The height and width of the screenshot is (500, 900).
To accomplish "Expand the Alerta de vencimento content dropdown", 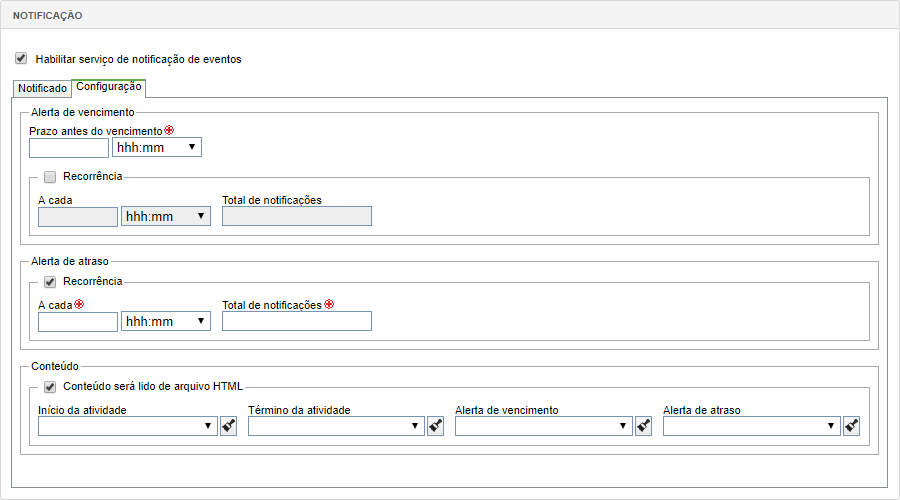I will pos(544,426).
